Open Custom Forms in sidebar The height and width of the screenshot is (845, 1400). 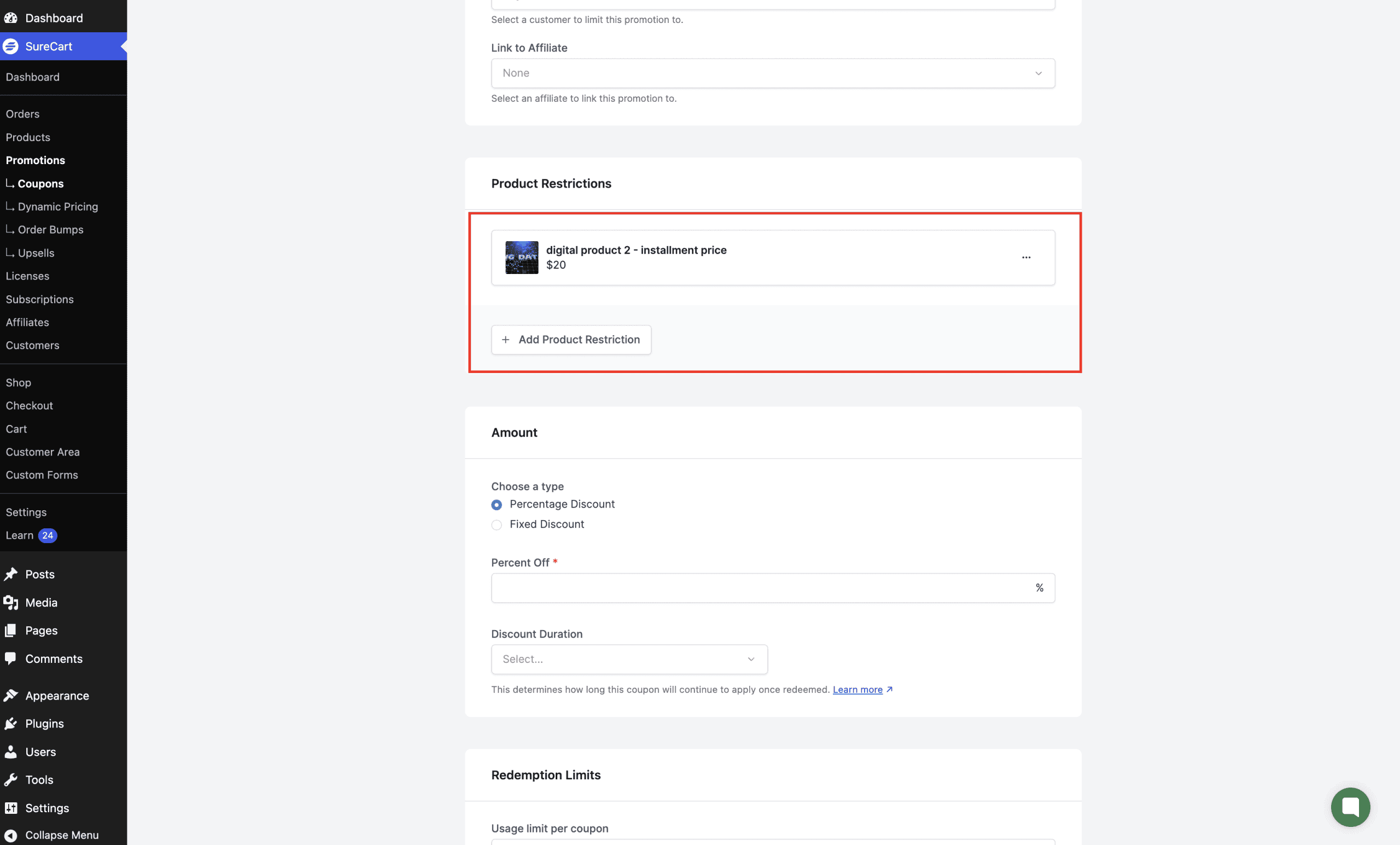coord(42,475)
